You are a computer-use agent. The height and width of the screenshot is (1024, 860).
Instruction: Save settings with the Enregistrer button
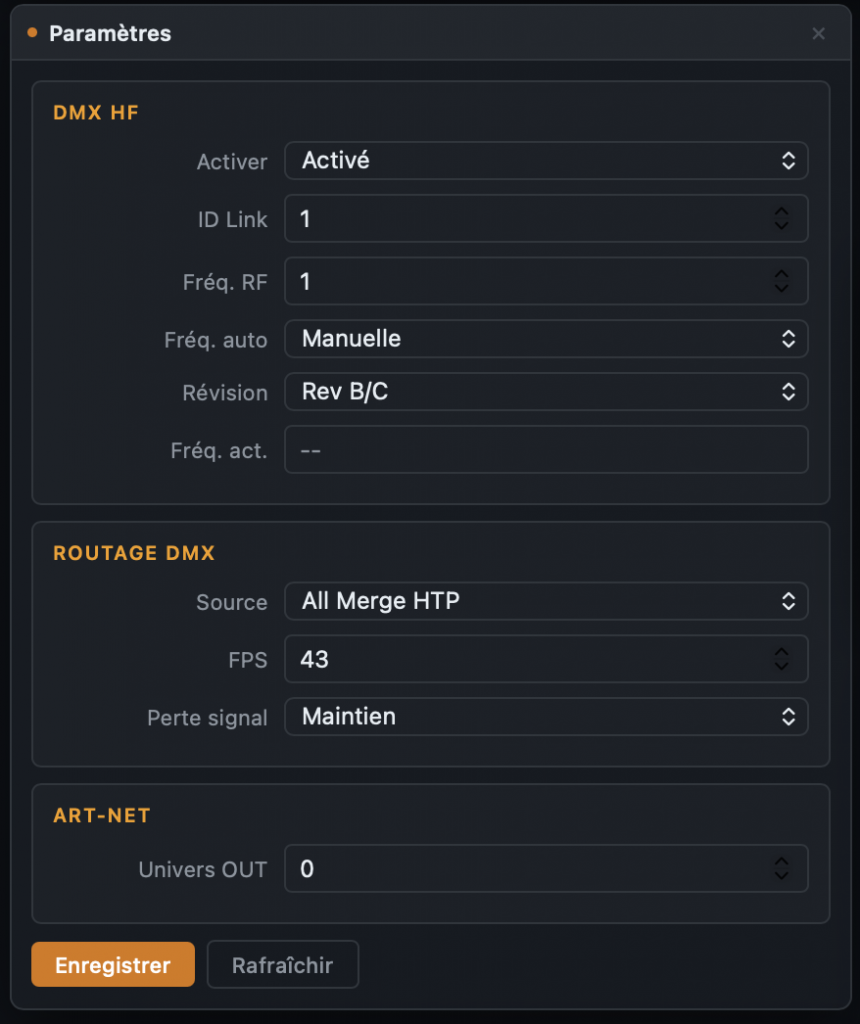(x=113, y=965)
